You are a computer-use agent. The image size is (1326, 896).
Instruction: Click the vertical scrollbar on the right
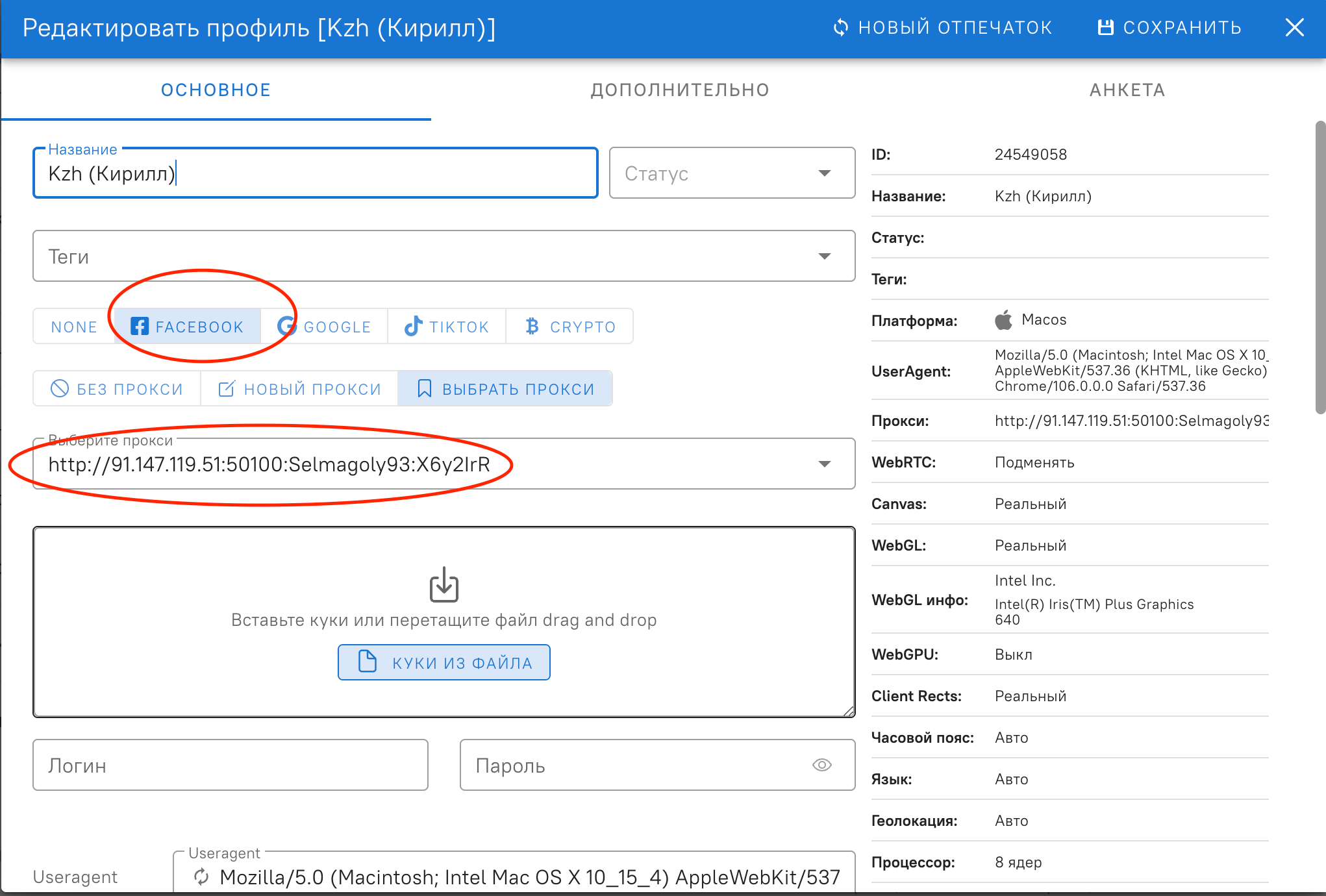tap(1320, 266)
